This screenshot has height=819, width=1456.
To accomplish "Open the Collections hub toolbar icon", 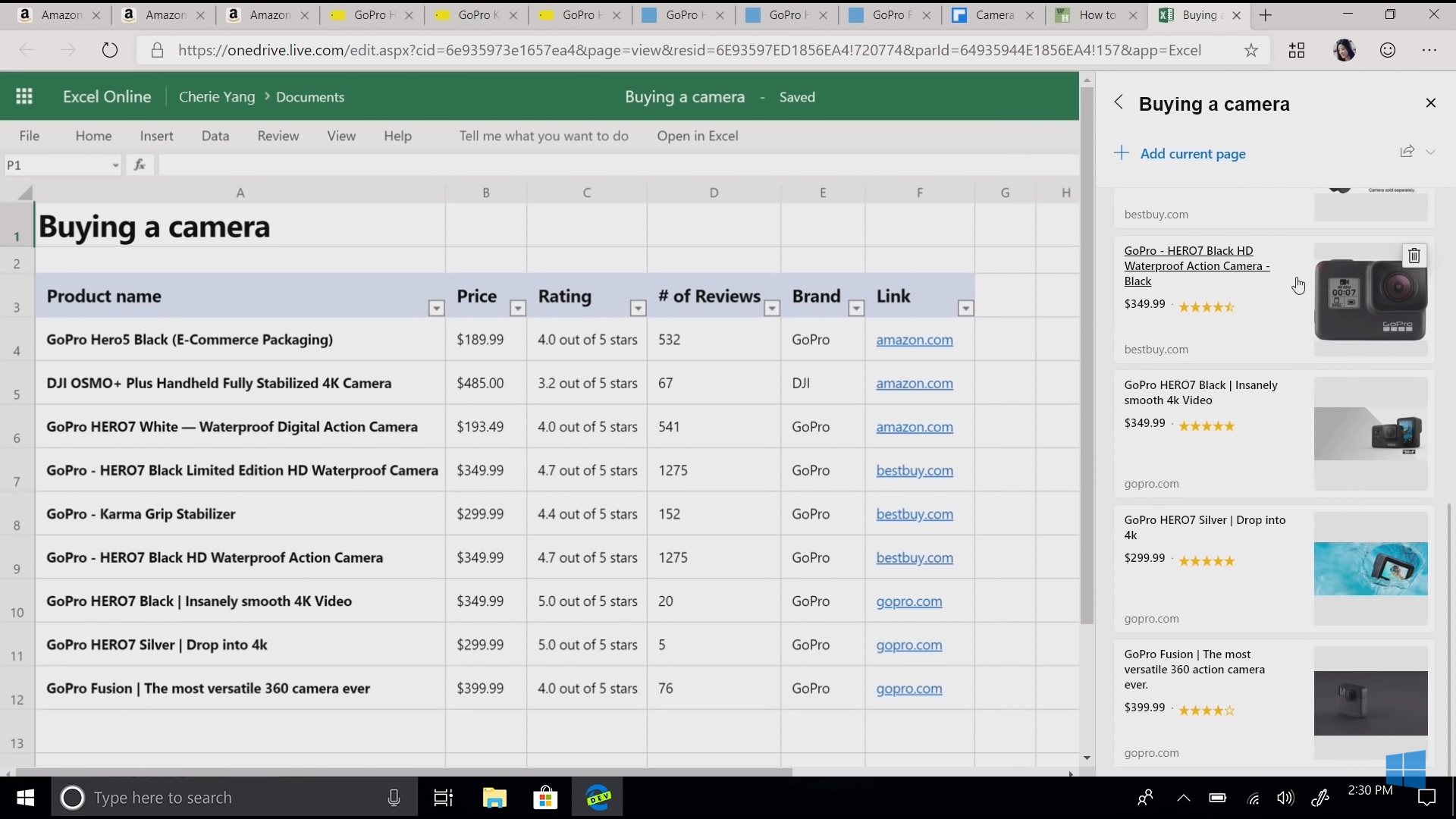I will [x=1297, y=50].
